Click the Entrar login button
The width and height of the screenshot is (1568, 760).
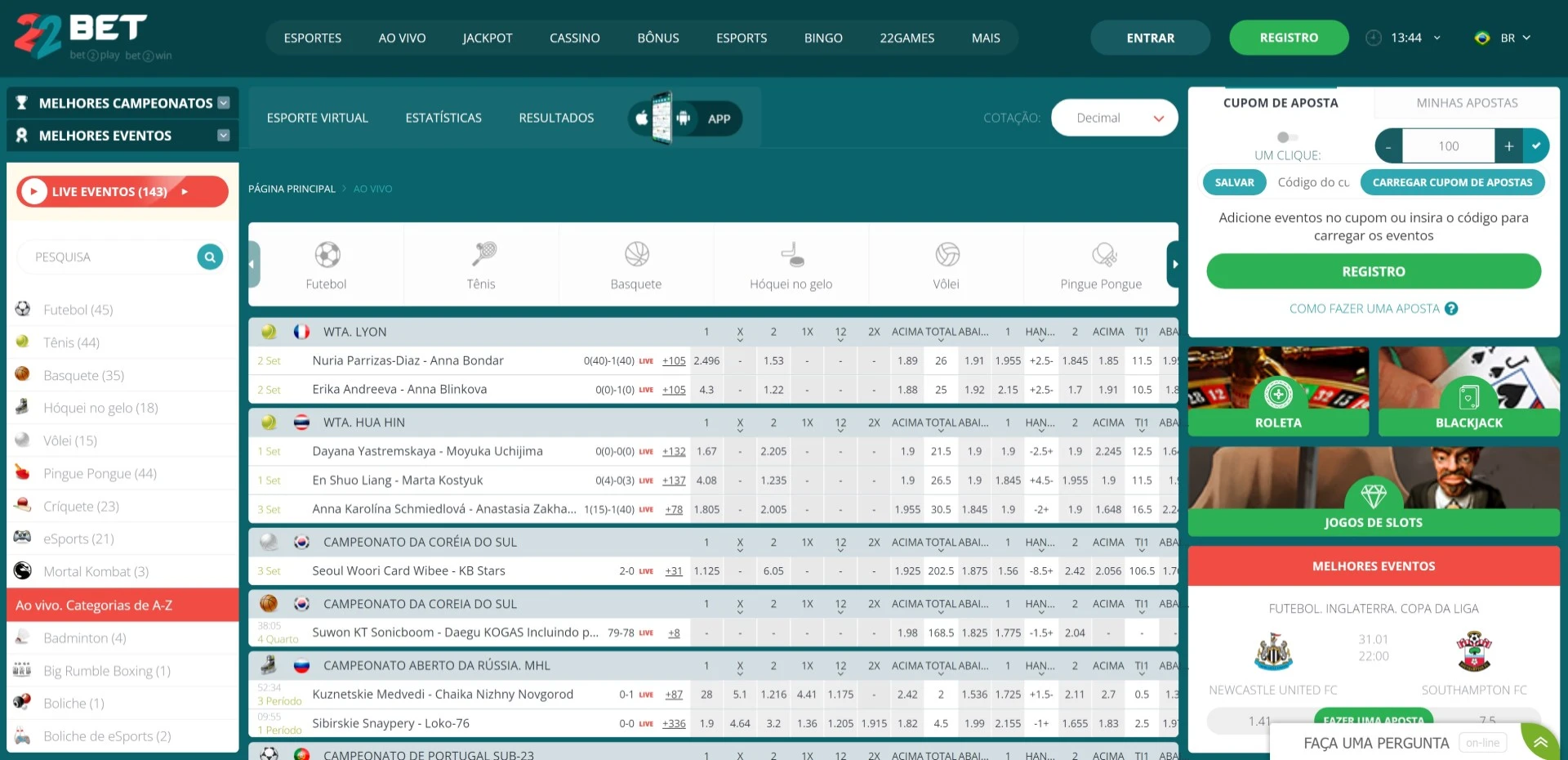[1150, 38]
